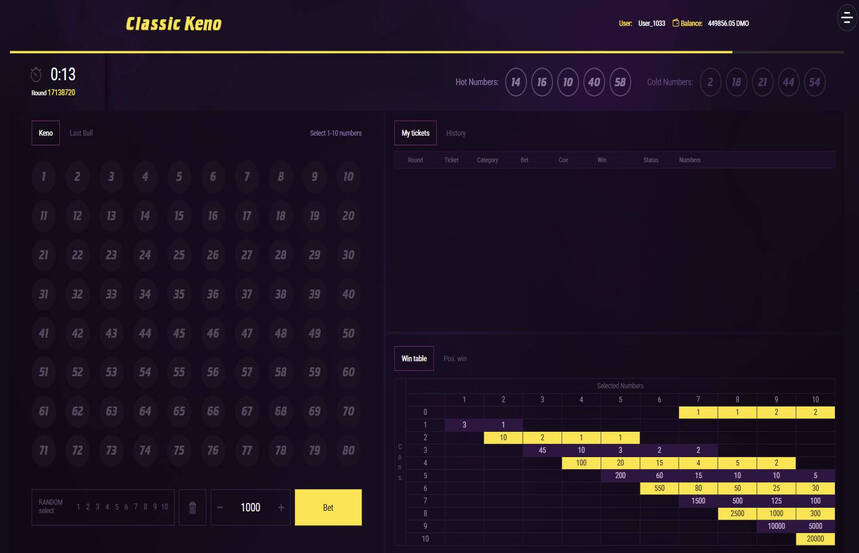This screenshot has height=553, width=859.
Task: Random select 1 number
Action: click(x=78, y=507)
